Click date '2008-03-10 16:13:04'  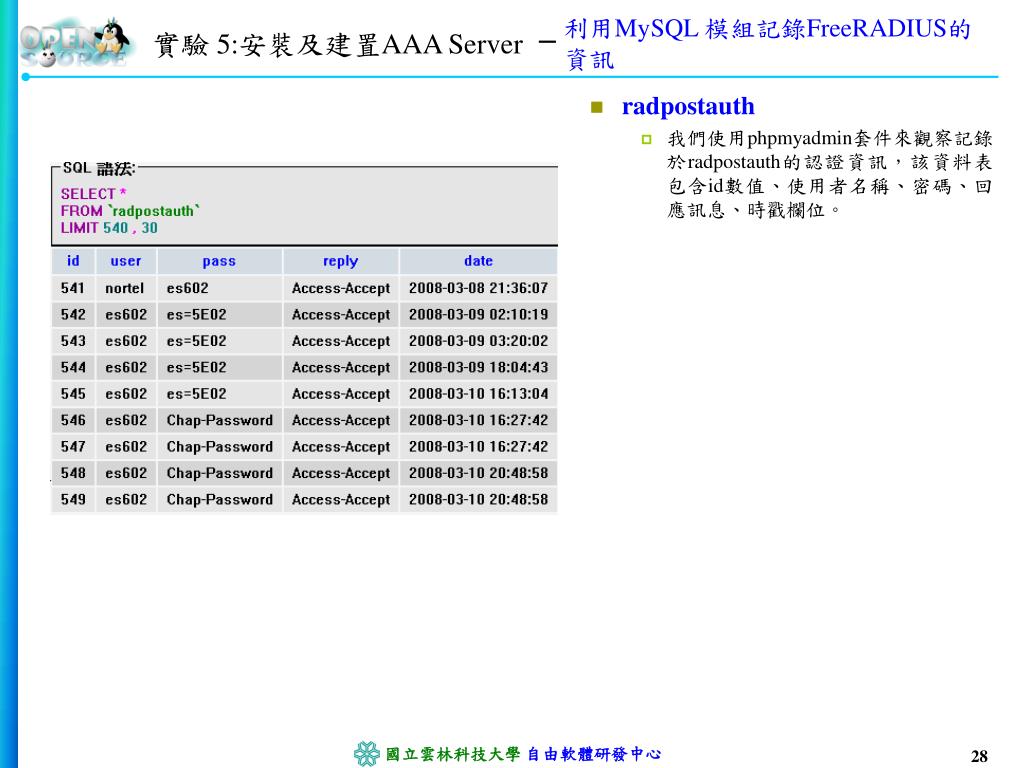[x=478, y=394]
